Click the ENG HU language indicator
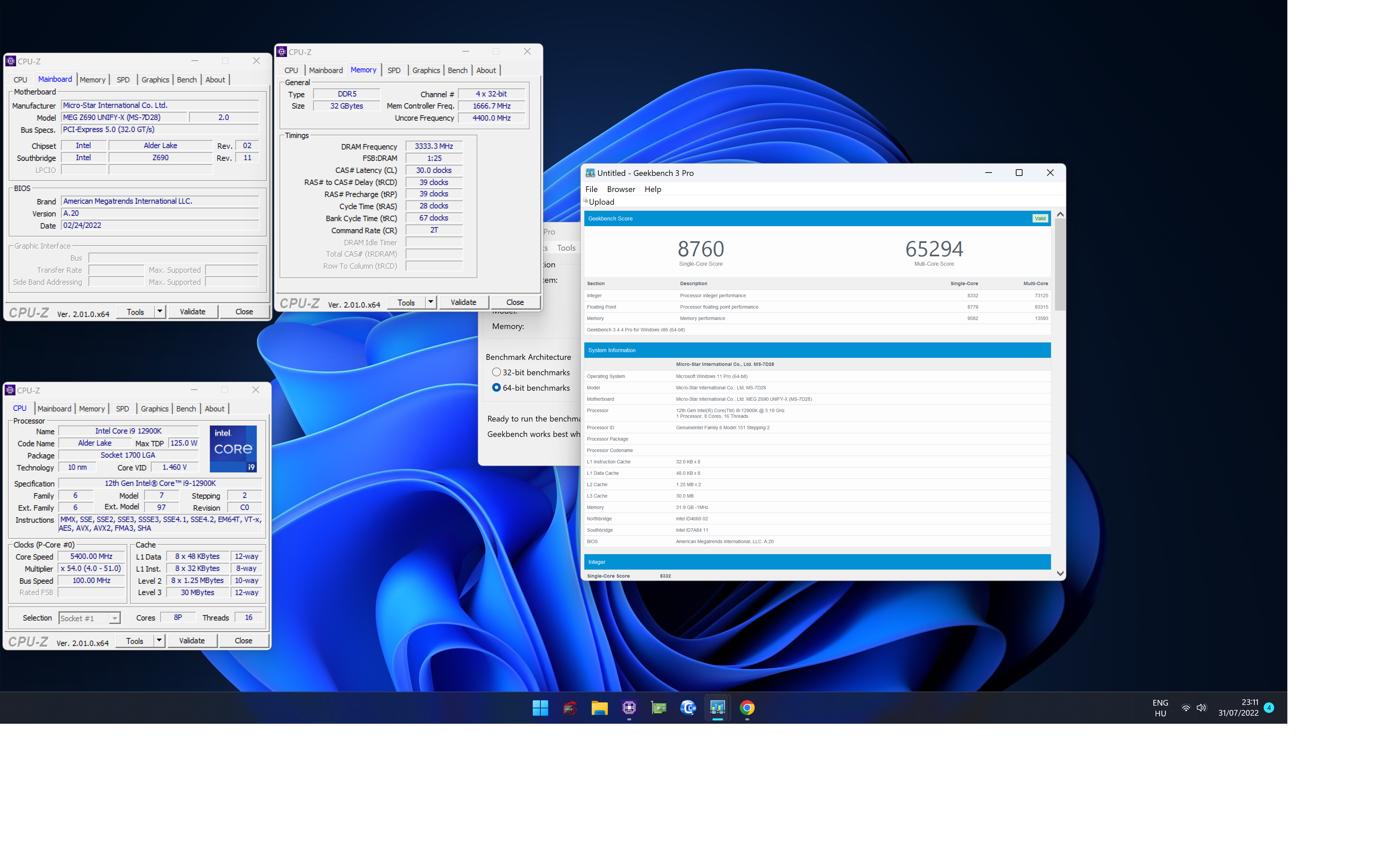Viewport: 1400px width, 843px height. click(x=1160, y=708)
